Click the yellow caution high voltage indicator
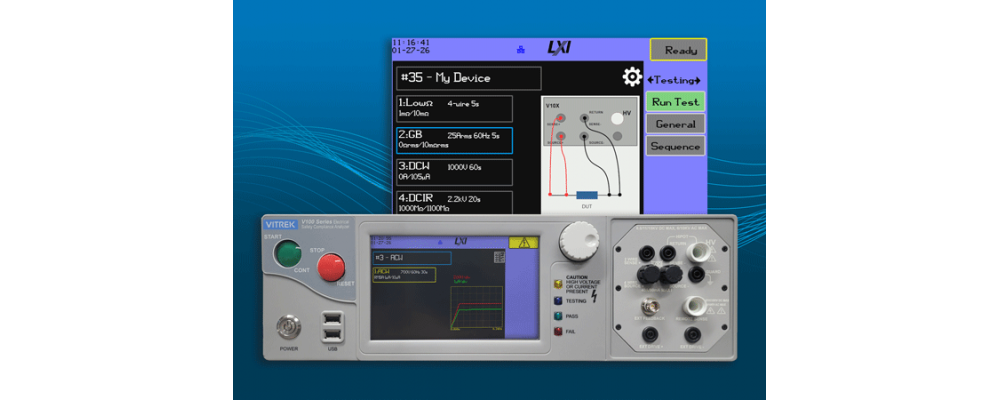 pos(557,283)
